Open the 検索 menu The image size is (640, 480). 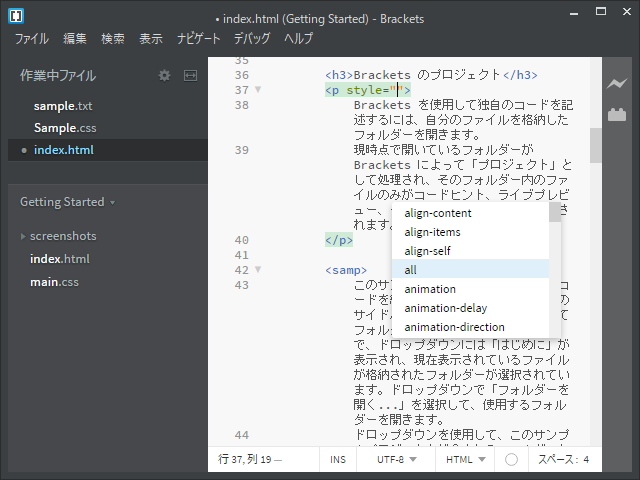(113, 38)
